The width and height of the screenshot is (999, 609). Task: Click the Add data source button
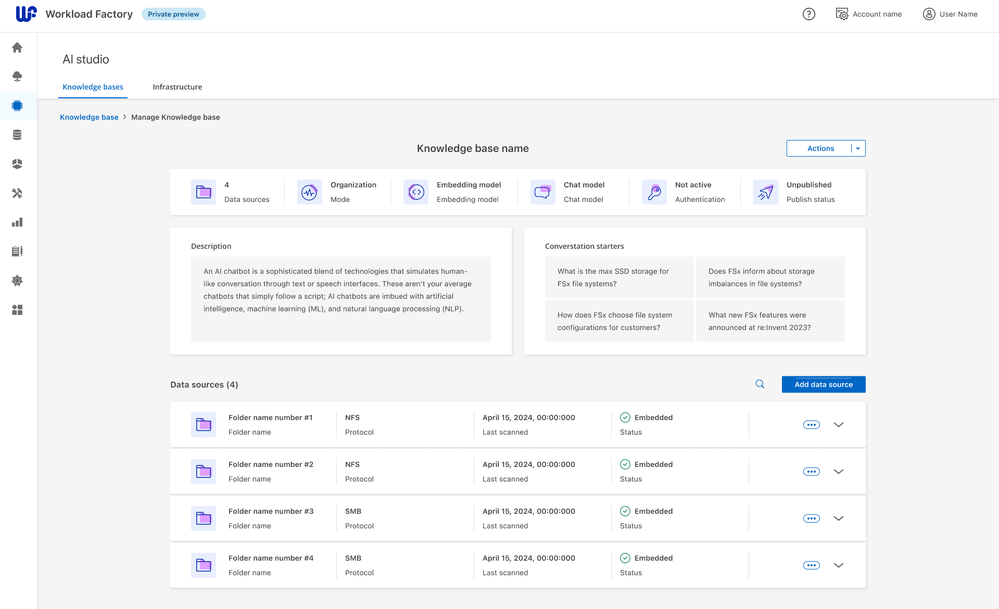pyautogui.click(x=823, y=384)
